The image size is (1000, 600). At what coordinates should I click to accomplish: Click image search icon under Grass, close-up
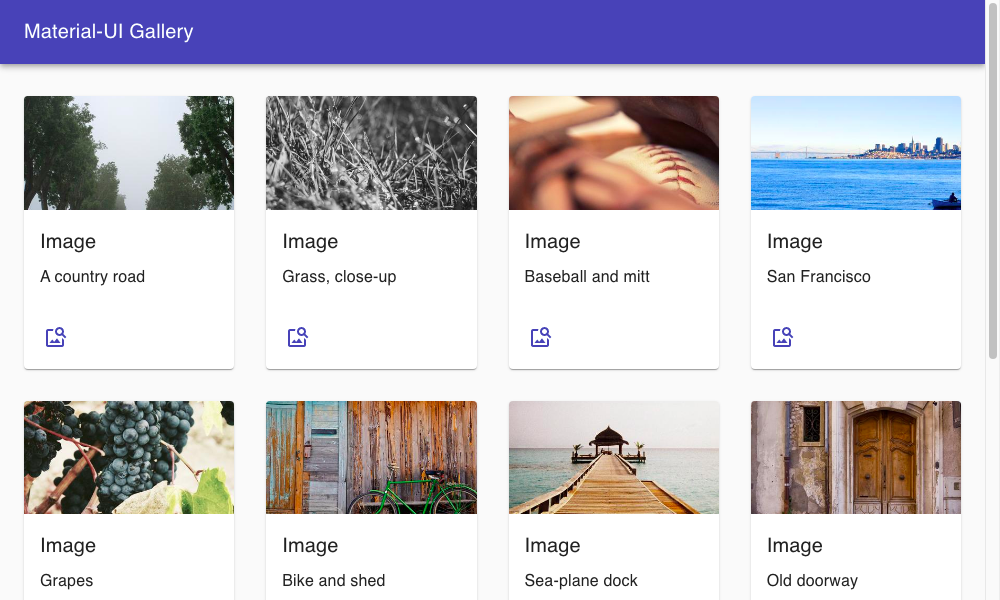[298, 337]
